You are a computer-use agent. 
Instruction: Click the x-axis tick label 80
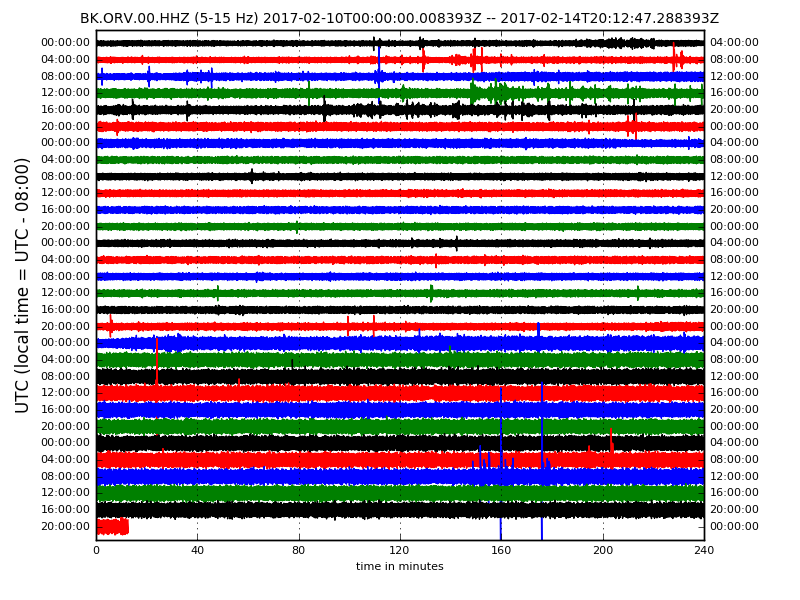[x=298, y=550]
